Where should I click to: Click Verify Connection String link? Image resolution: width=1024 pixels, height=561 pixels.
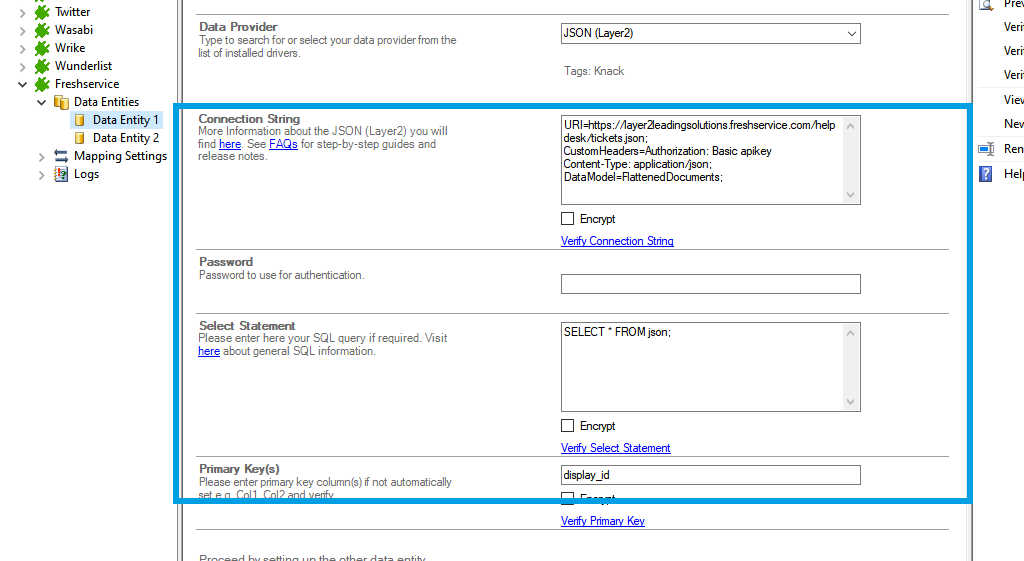tap(617, 241)
